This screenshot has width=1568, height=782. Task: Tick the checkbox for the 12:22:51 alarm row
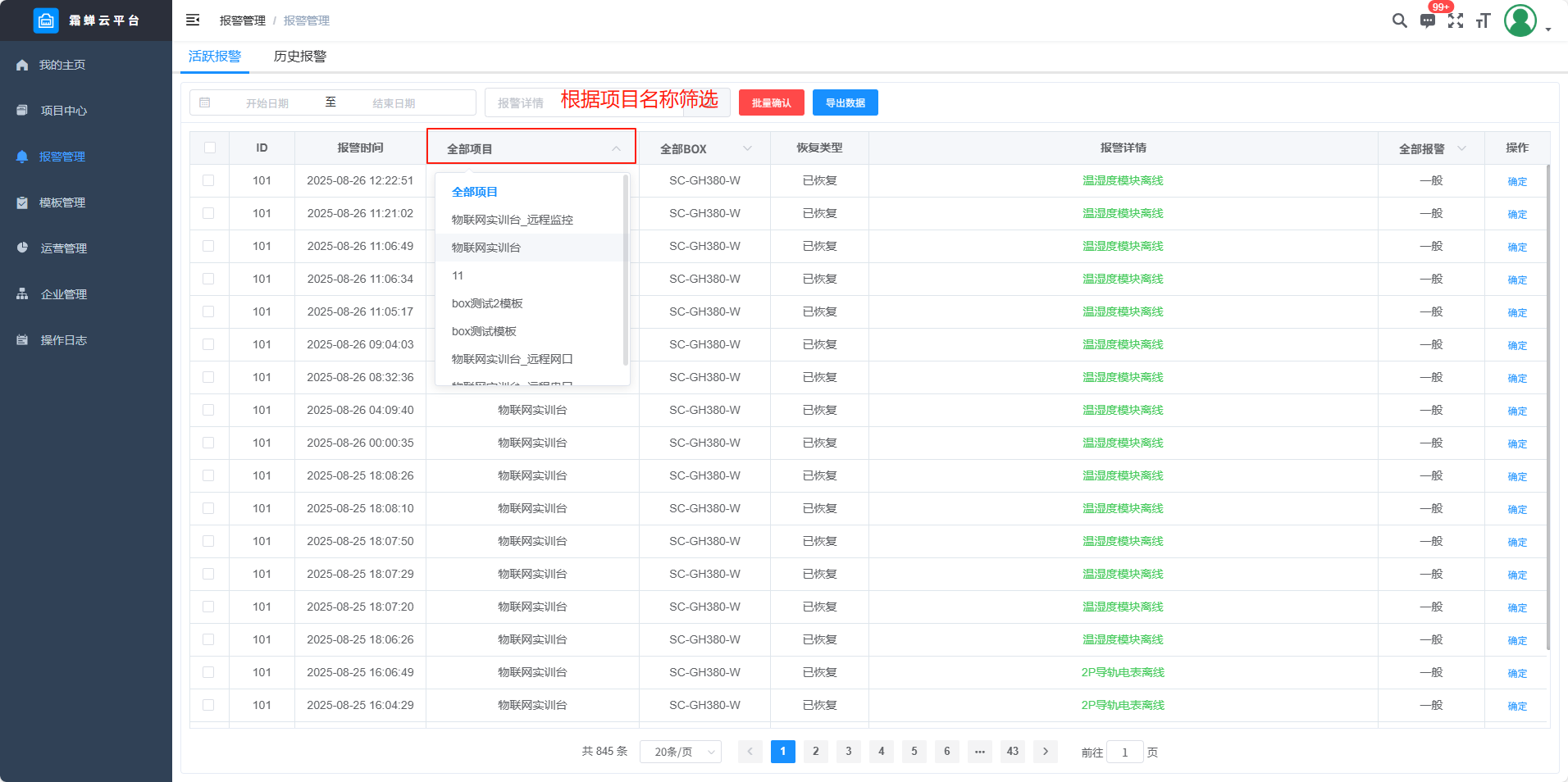point(208,181)
